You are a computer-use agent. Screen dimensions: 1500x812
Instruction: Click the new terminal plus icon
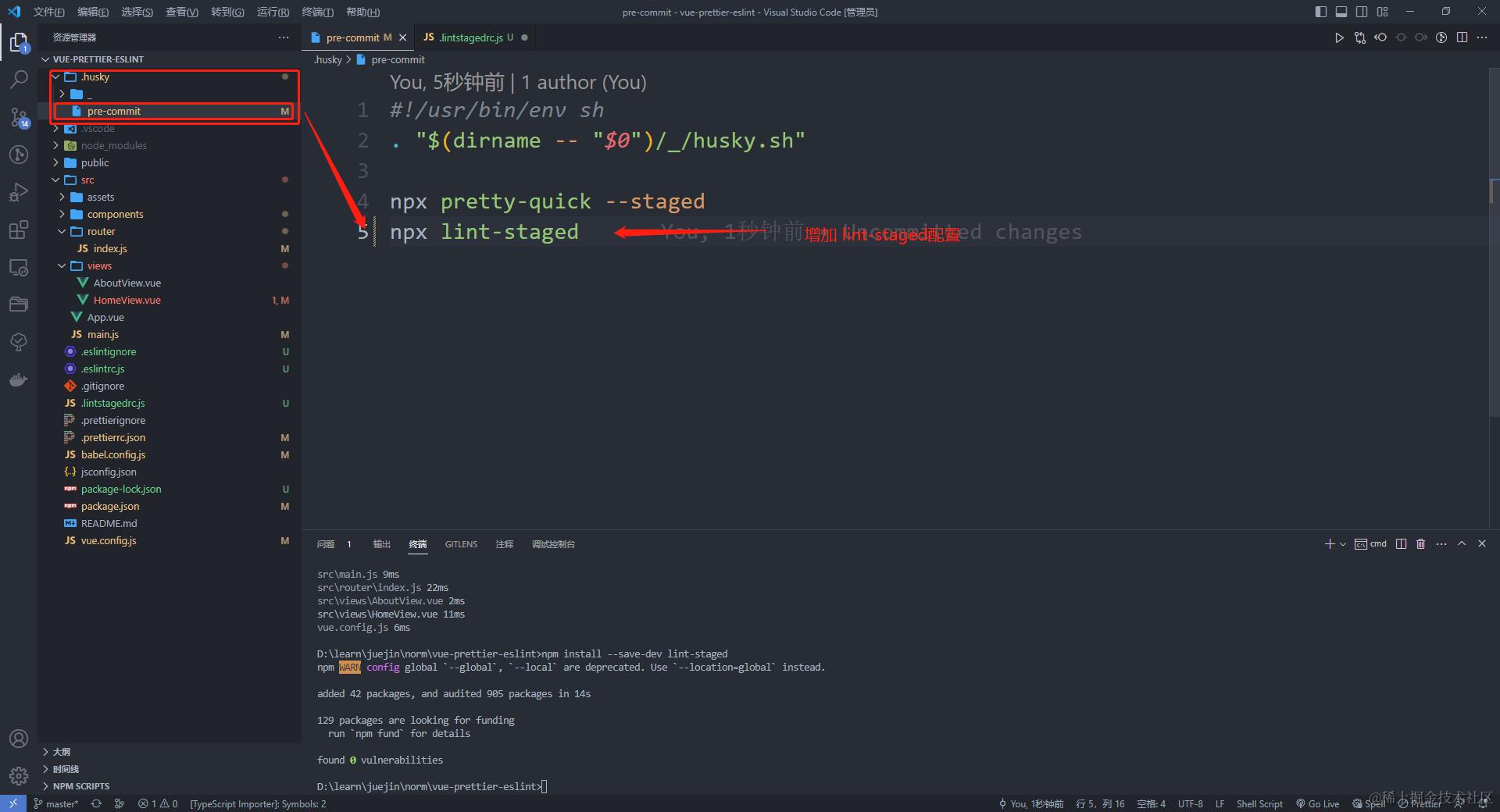tap(1330, 544)
